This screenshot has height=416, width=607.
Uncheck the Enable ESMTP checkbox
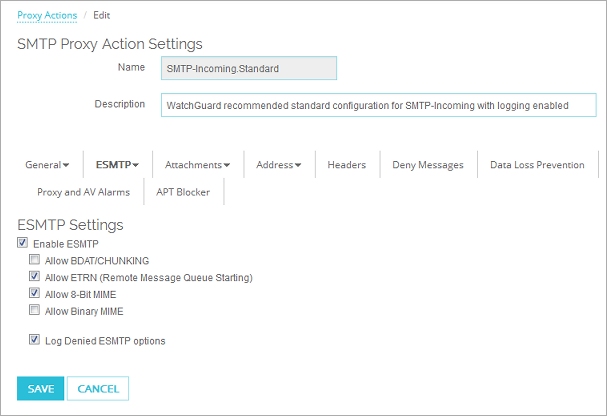coord(23,243)
